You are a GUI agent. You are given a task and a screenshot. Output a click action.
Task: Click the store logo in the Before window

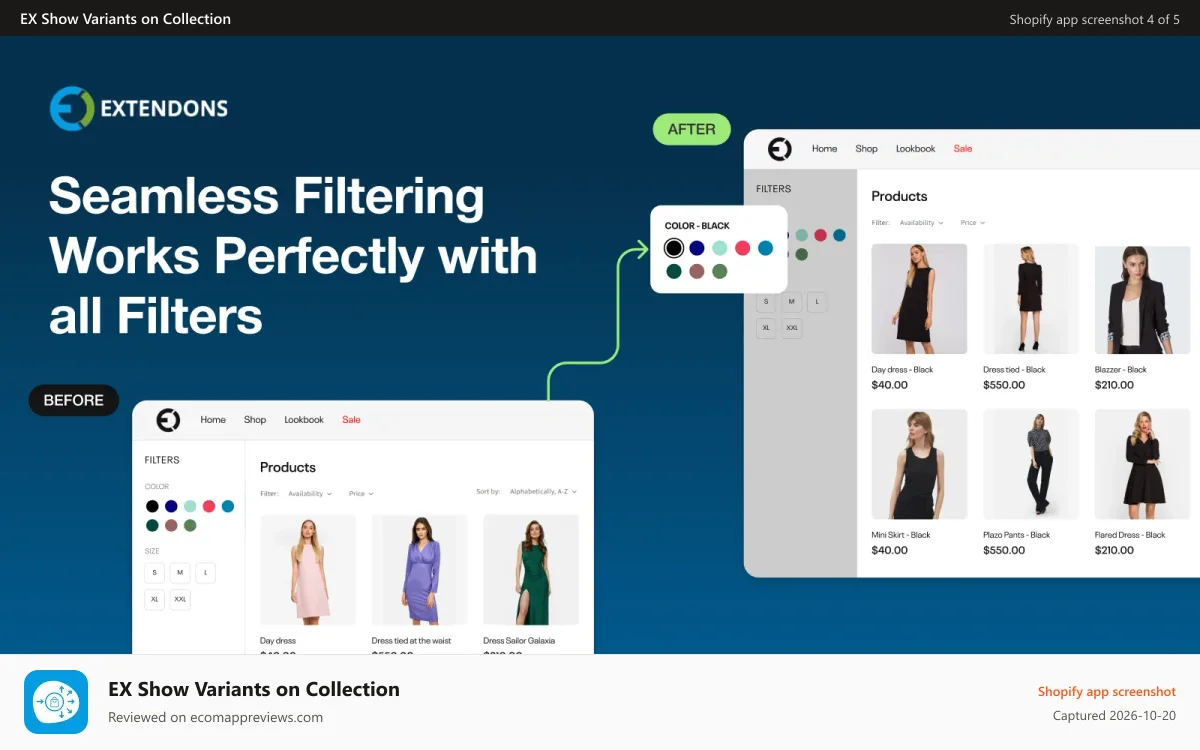point(168,420)
